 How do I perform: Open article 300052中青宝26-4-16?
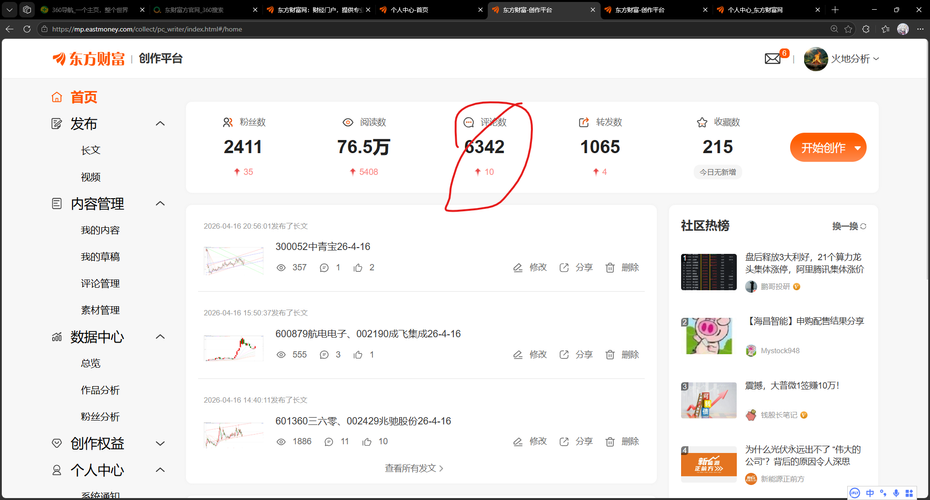point(323,246)
